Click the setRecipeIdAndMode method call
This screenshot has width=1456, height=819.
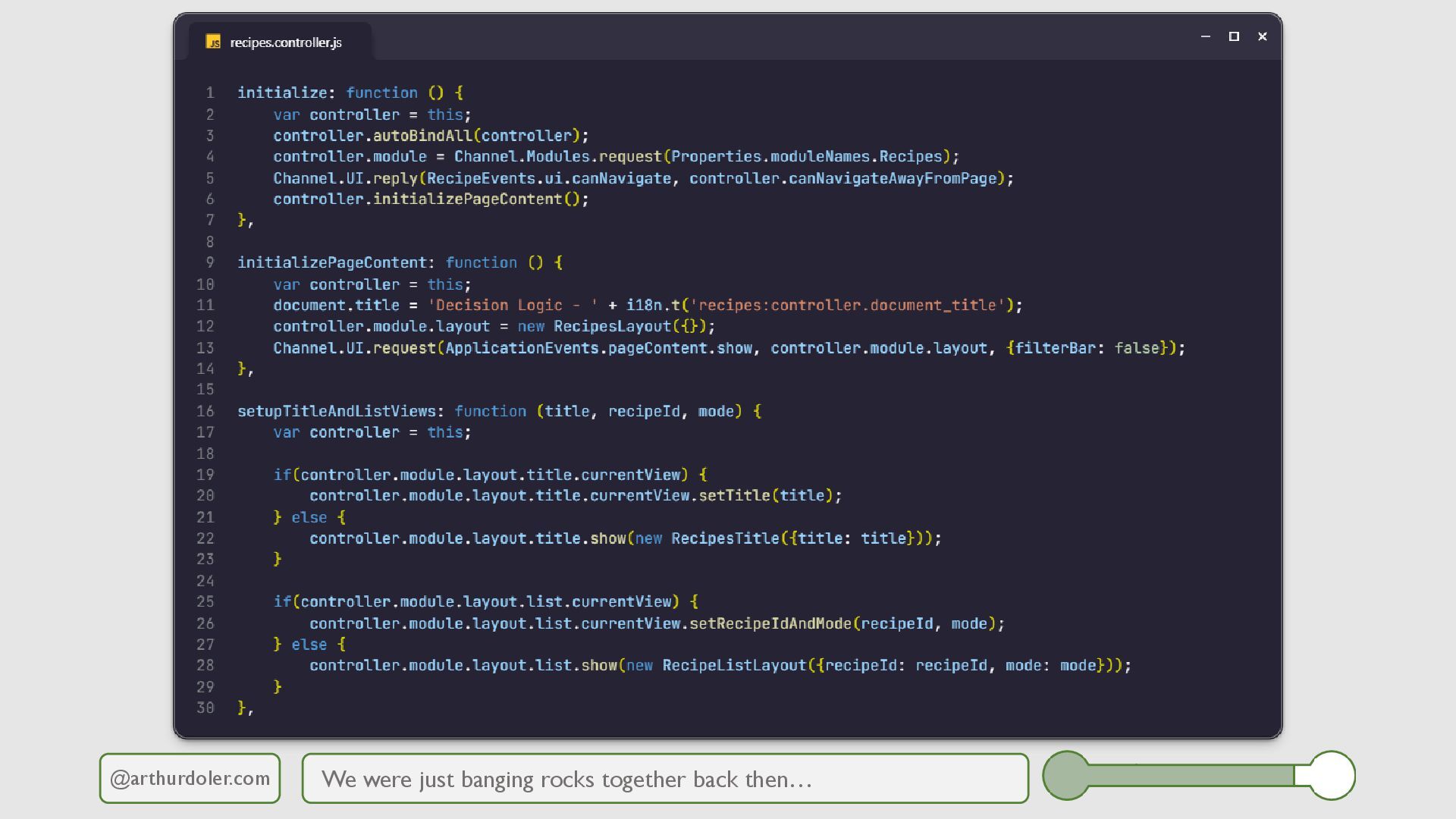(x=770, y=623)
